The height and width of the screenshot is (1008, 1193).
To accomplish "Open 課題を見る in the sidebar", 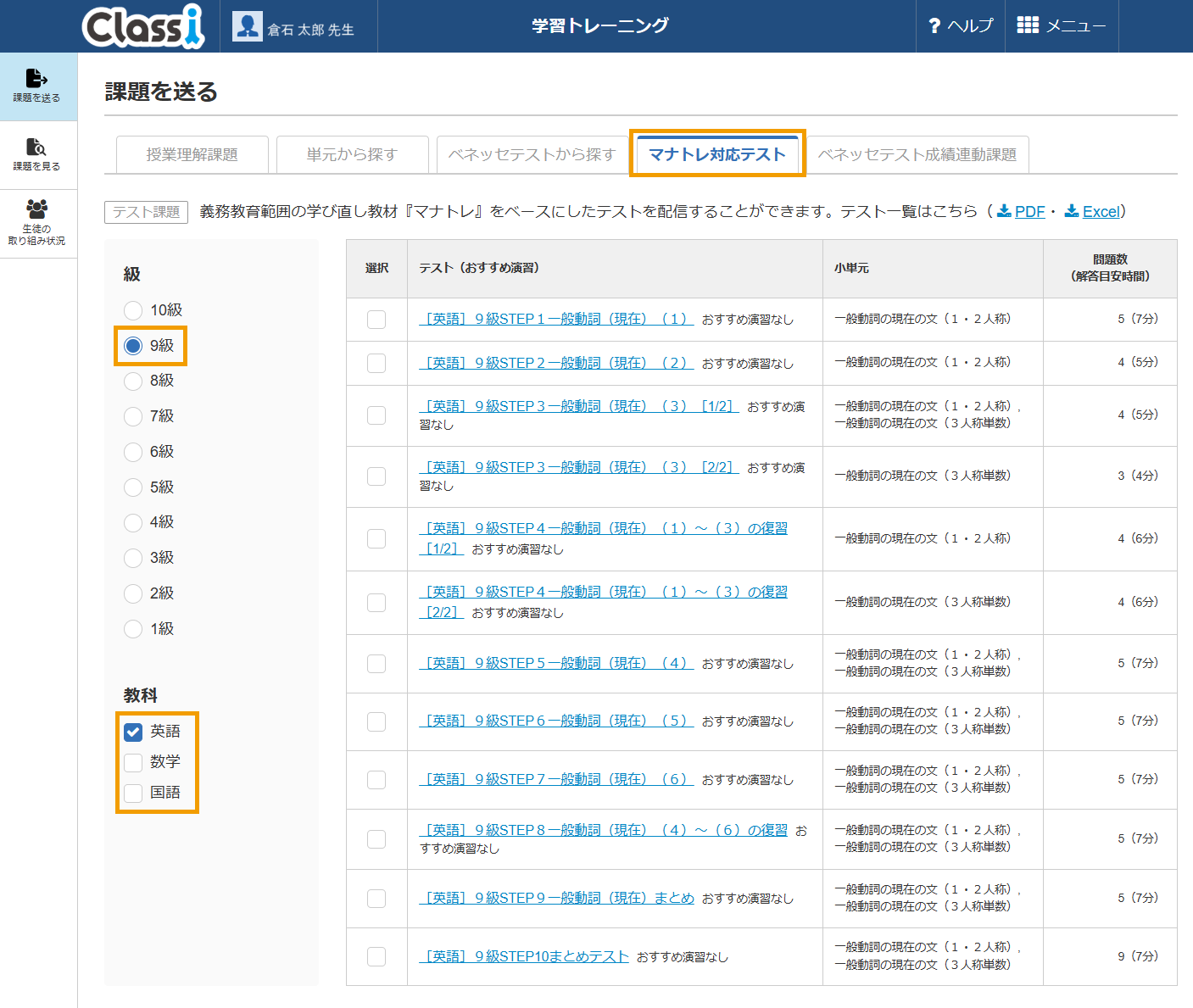I will pos(37,155).
